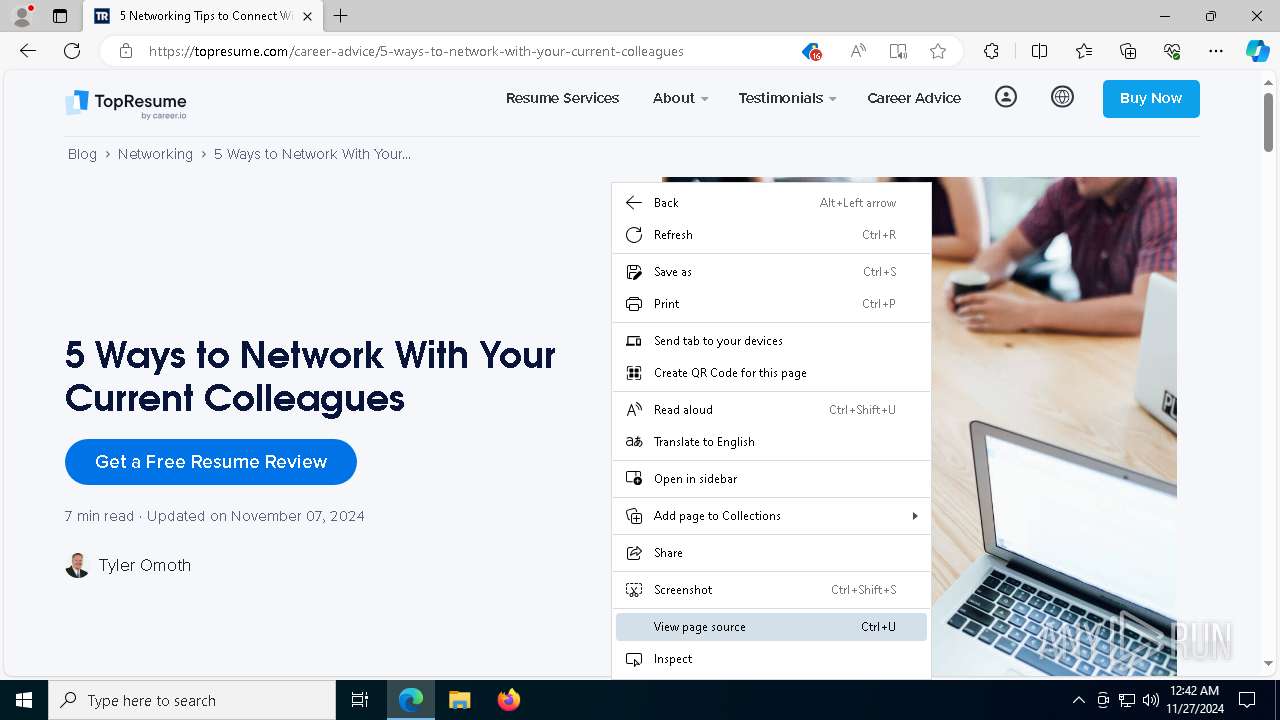Open Browser essentials heart icon
The height and width of the screenshot is (720, 1280).
click(1172, 51)
